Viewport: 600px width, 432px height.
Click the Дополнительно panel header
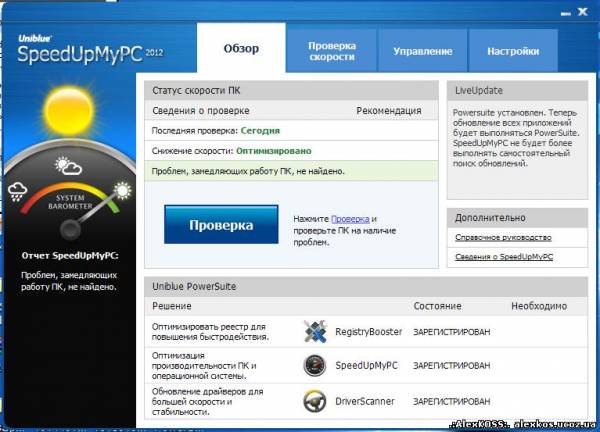point(517,218)
